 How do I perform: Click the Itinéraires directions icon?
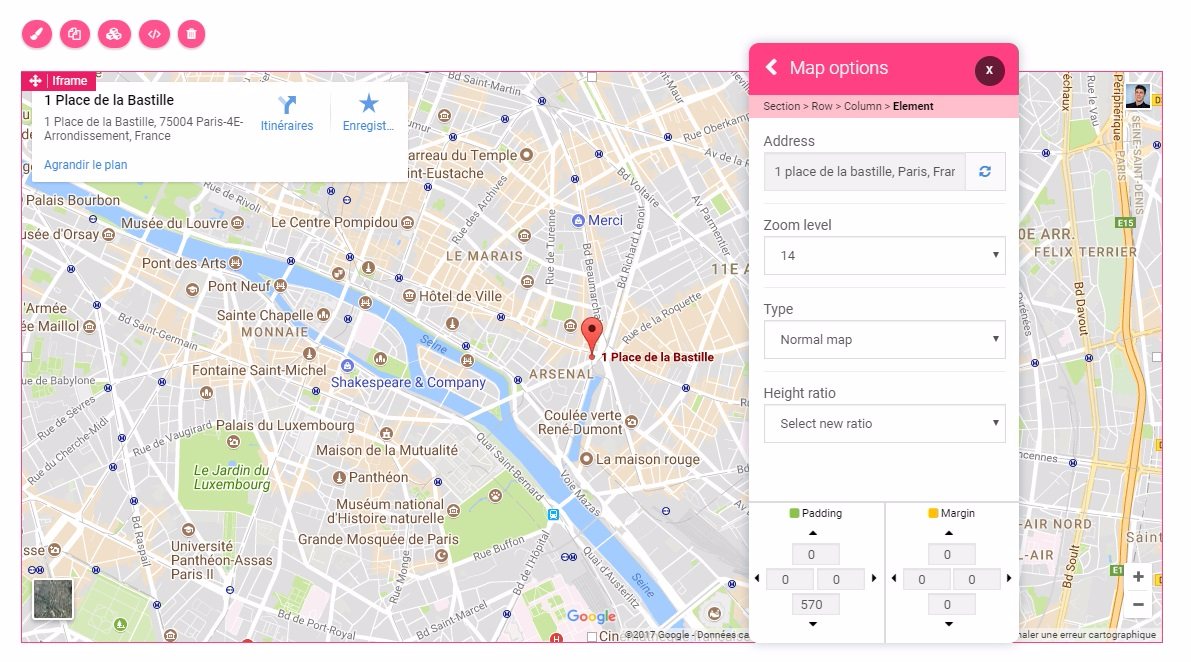[x=287, y=104]
